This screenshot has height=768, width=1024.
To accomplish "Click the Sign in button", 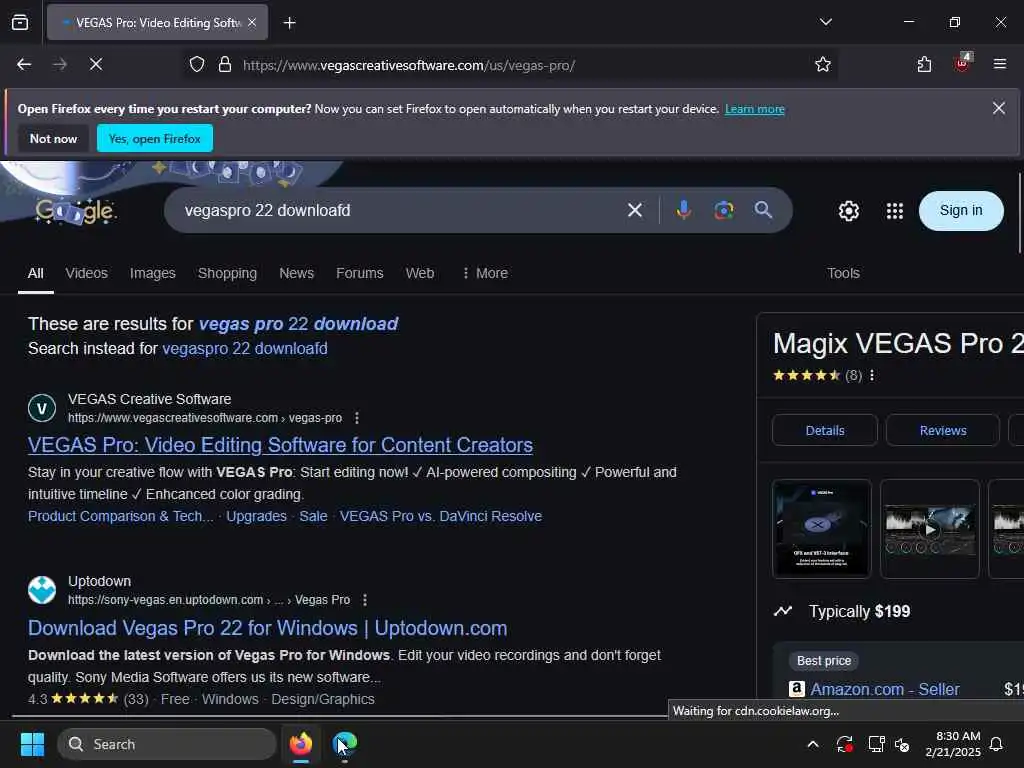I will [x=961, y=210].
